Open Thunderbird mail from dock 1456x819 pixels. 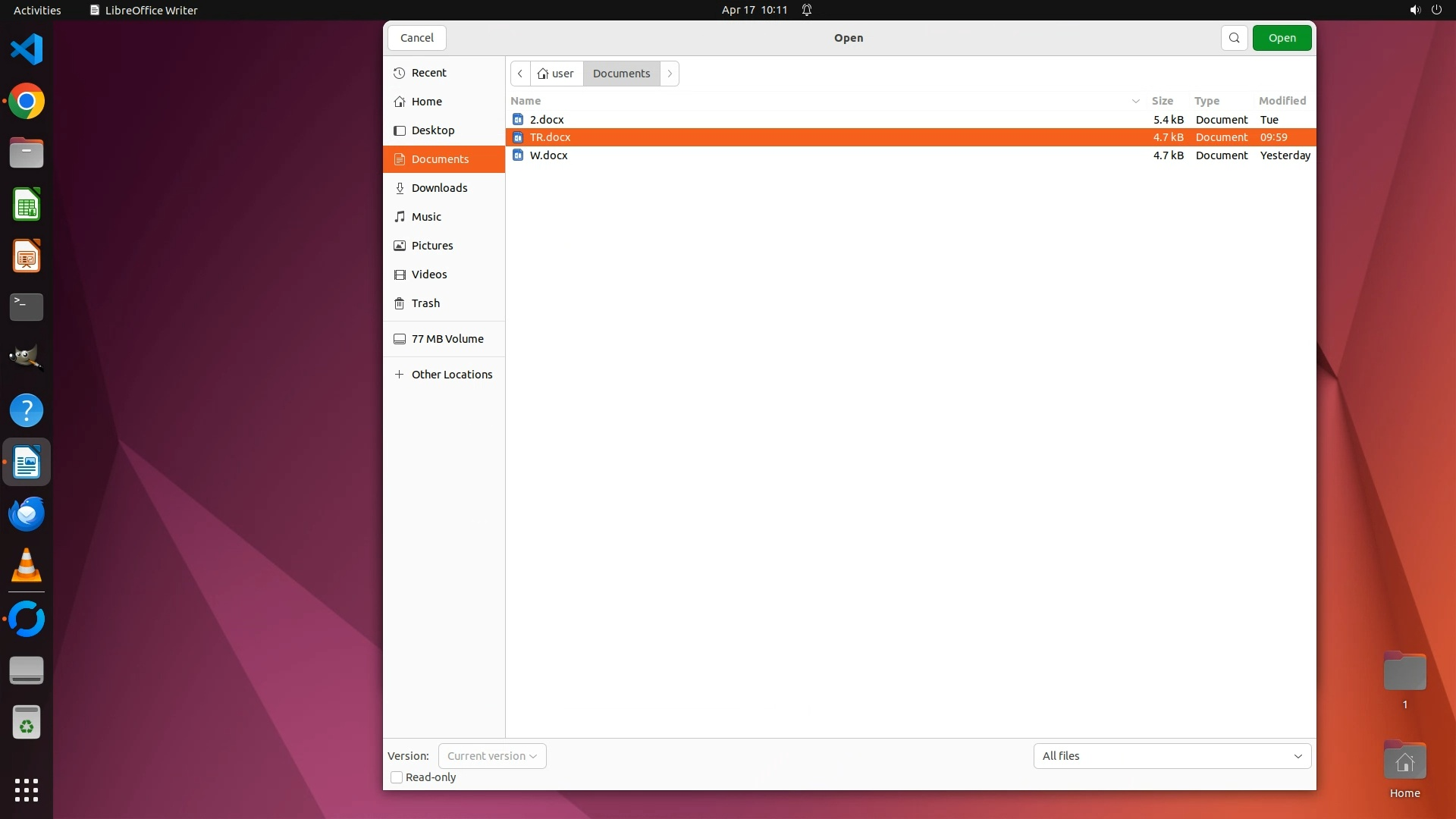(x=27, y=514)
